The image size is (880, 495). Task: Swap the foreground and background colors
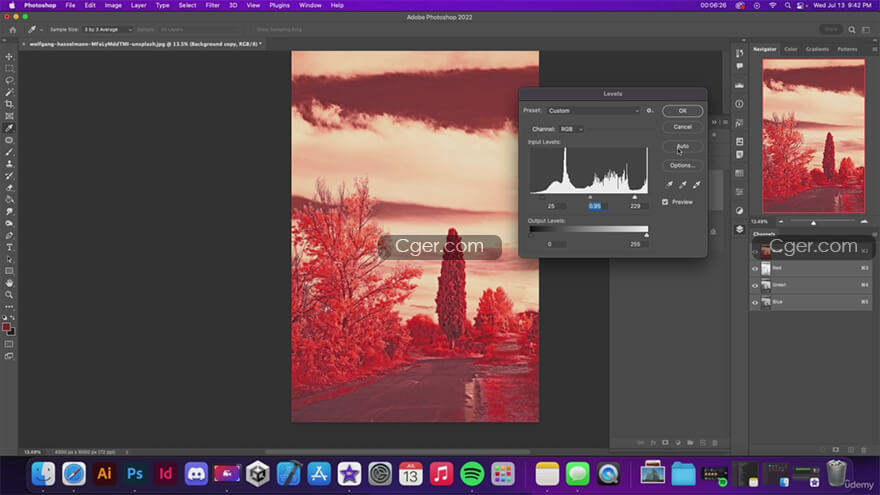12,318
